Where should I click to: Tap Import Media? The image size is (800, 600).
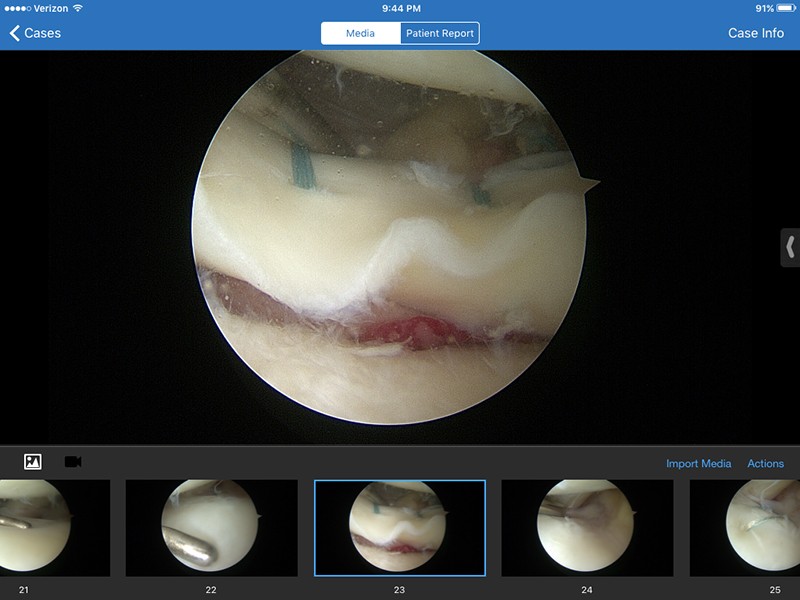[x=698, y=463]
